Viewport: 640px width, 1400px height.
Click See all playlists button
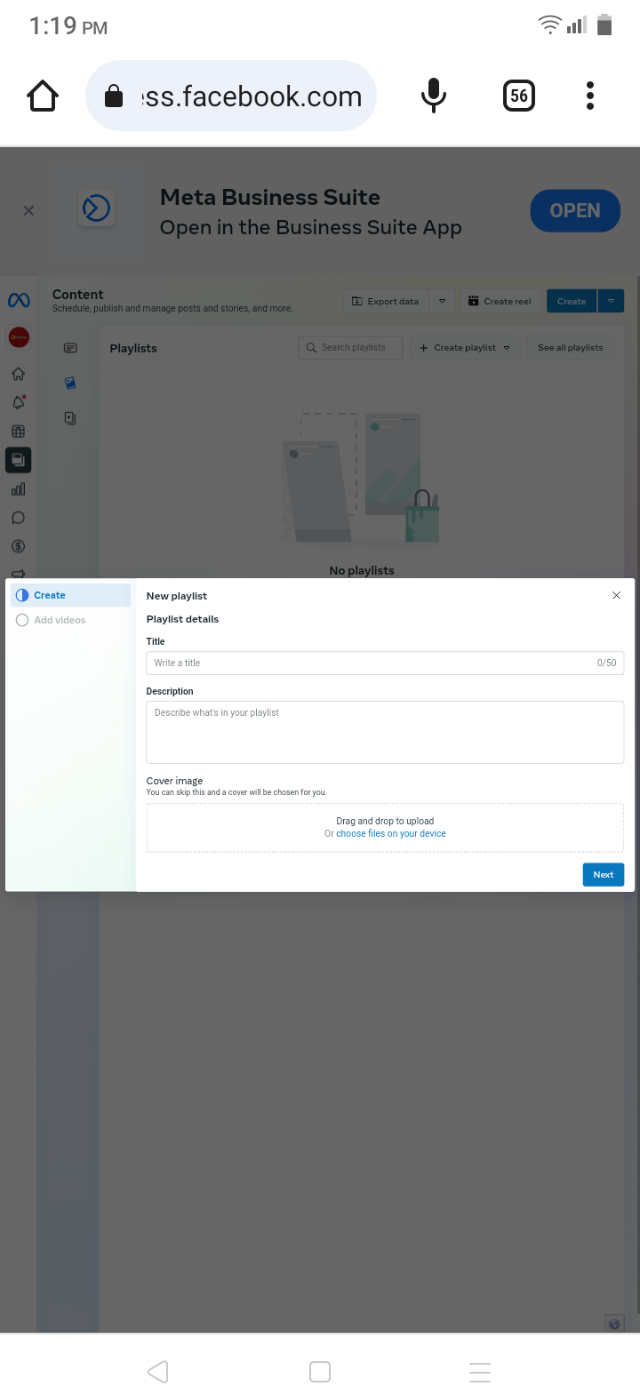pyautogui.click(x=570, y=347)
